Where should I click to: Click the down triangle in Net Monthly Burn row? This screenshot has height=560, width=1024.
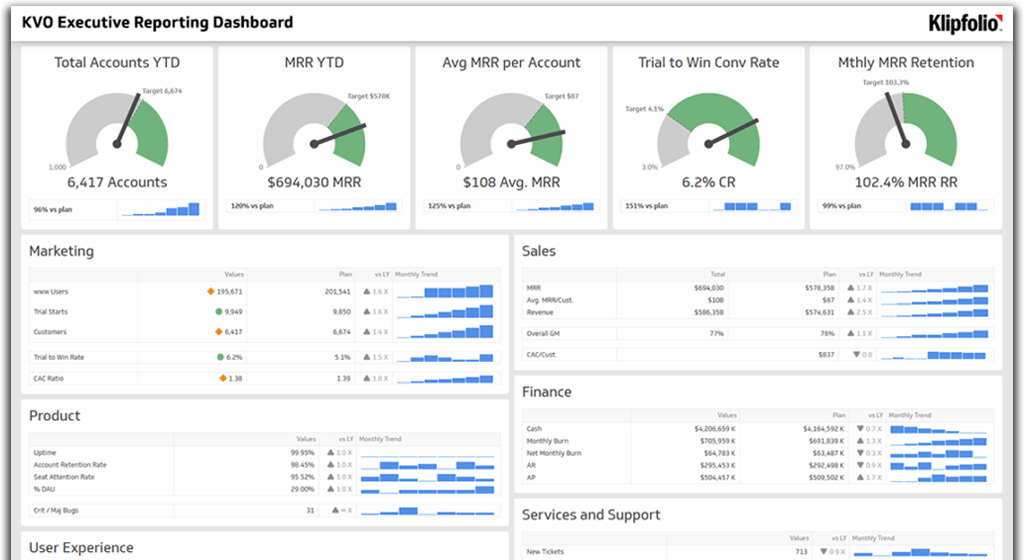[x=860, y=453]
